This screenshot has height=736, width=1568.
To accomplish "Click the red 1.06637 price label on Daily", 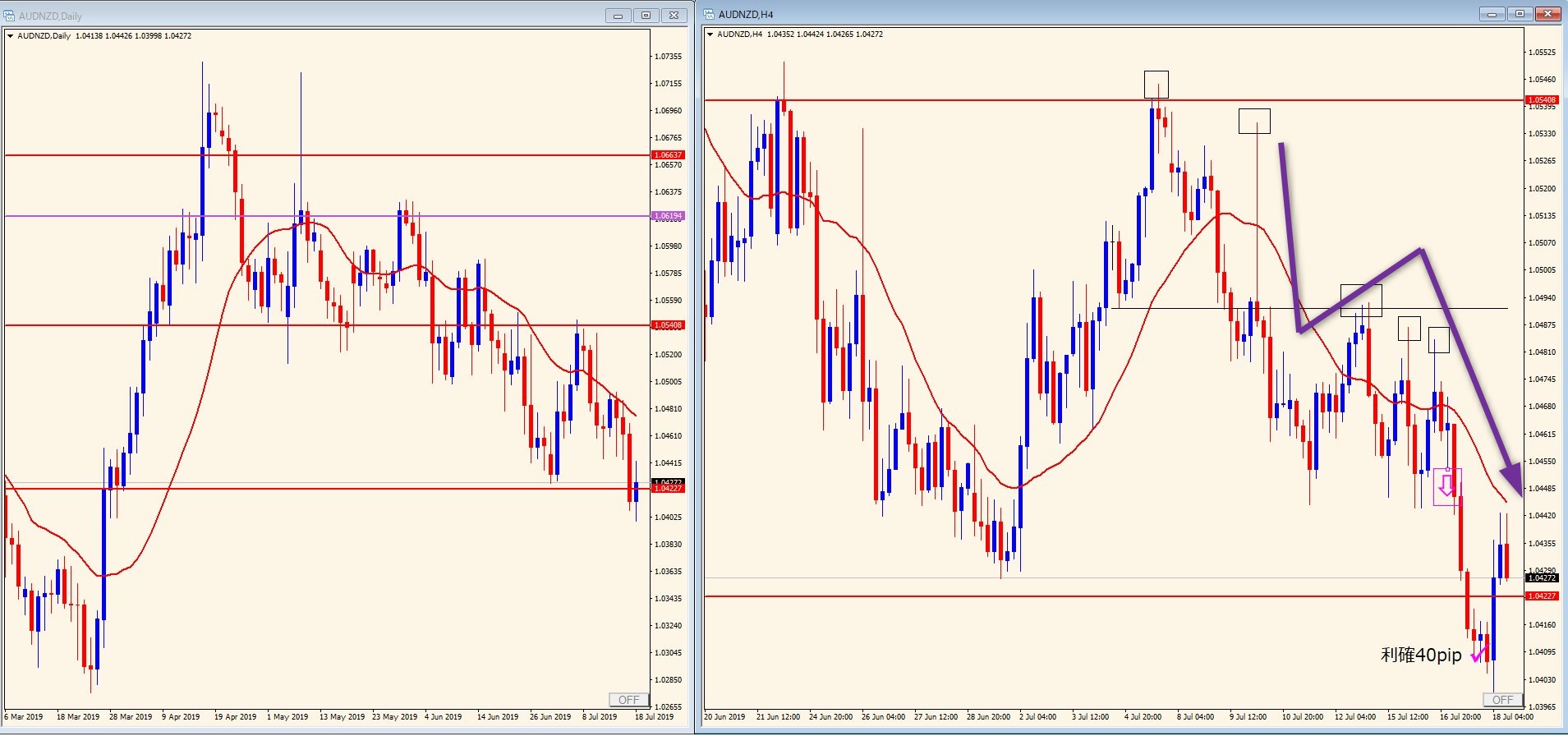I will coord(668,155).
